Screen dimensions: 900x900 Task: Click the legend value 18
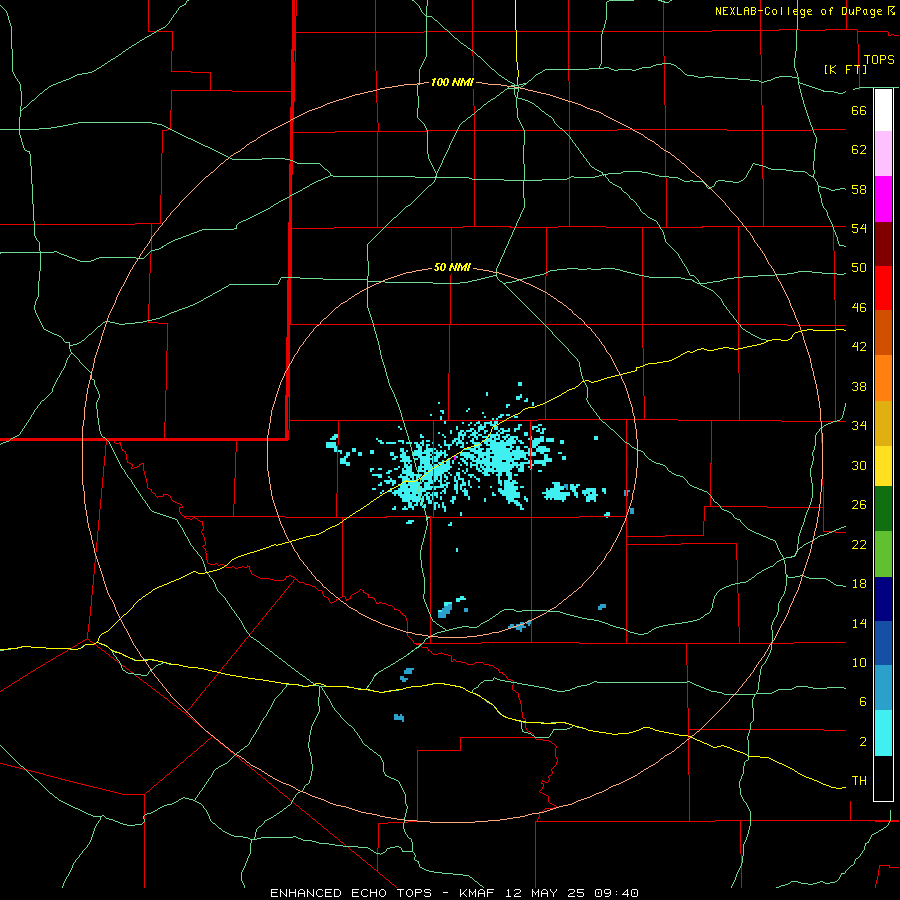[x=859, y=584]
